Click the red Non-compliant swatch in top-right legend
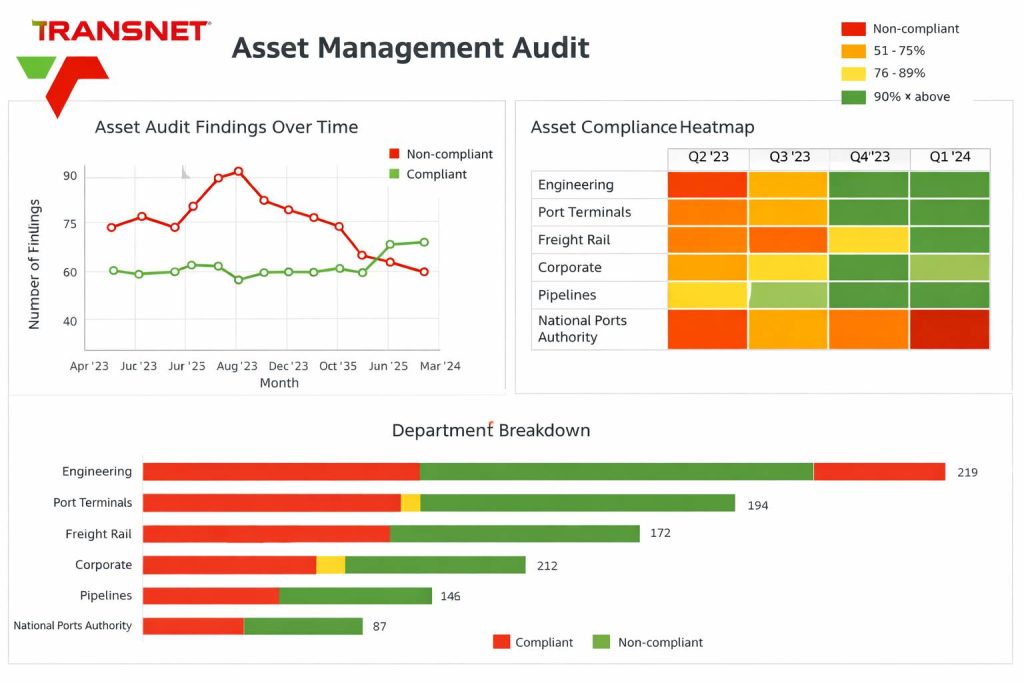Viewport: 1024px width, 683px height. tap(853, 29)
